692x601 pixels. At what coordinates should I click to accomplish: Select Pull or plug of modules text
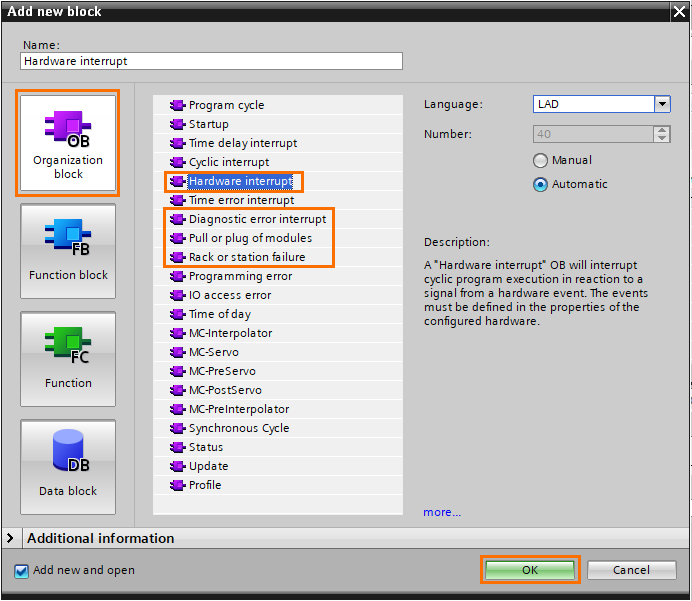pyautogui.click(x=250, y=238)
